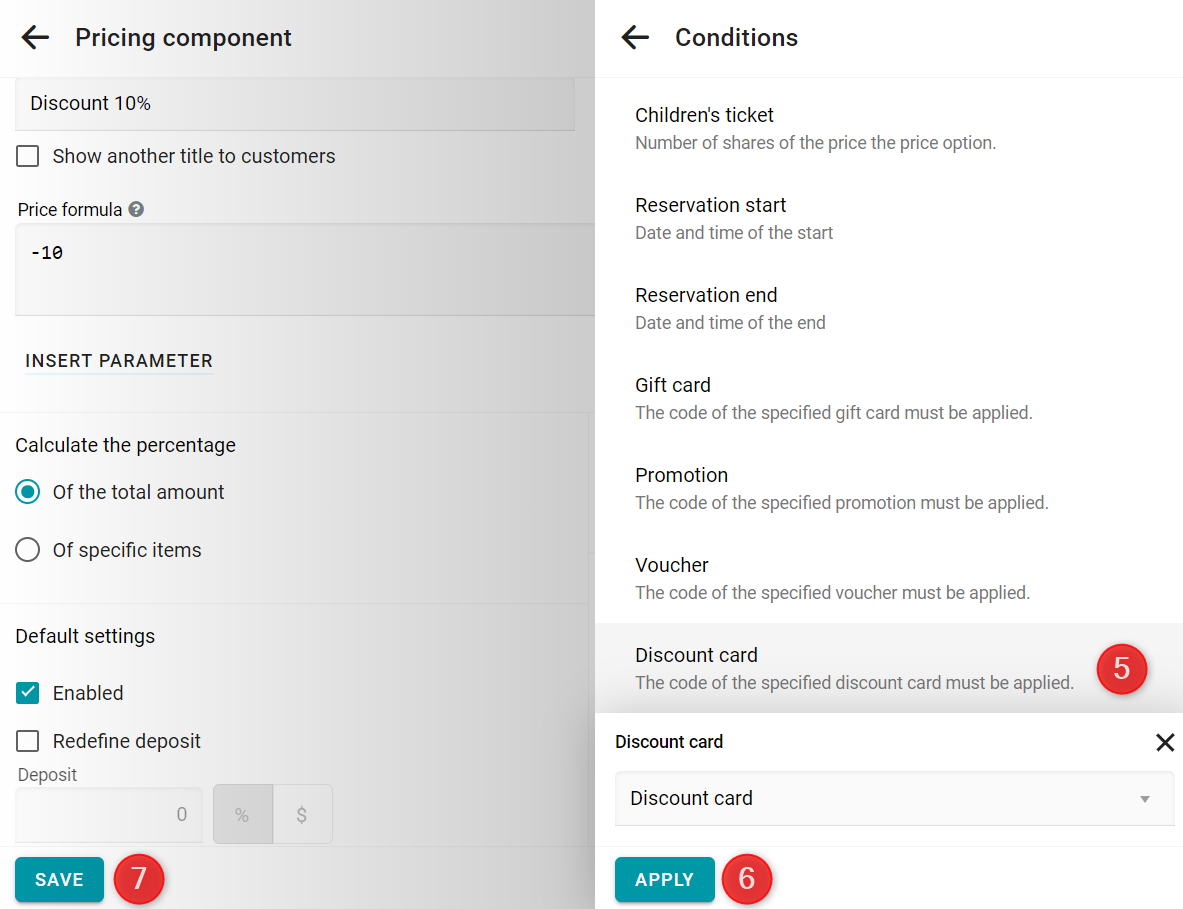Go back from Pricing component page

35,37
